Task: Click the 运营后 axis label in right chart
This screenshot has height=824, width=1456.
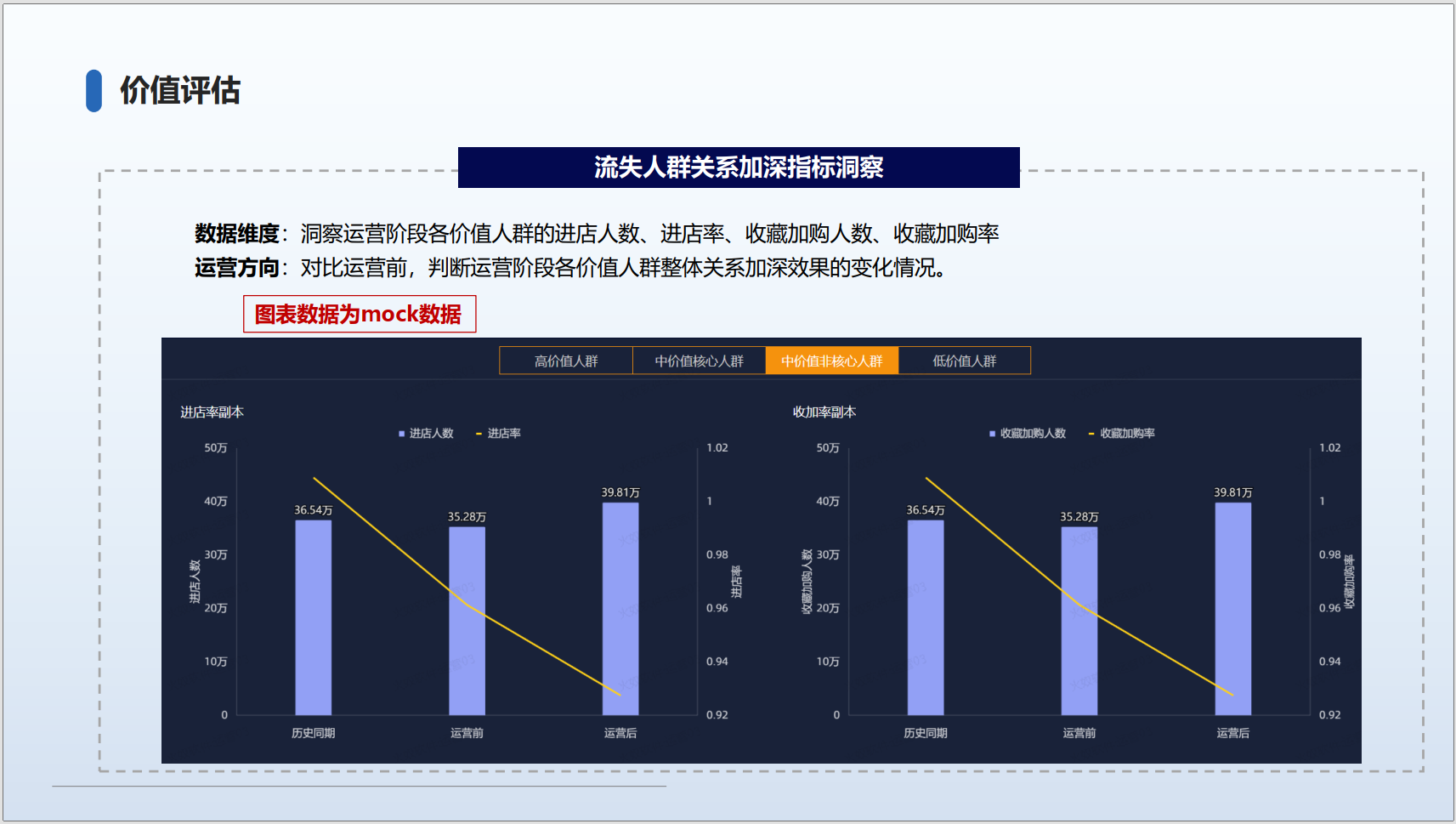Action: [x=1233, y=733]
